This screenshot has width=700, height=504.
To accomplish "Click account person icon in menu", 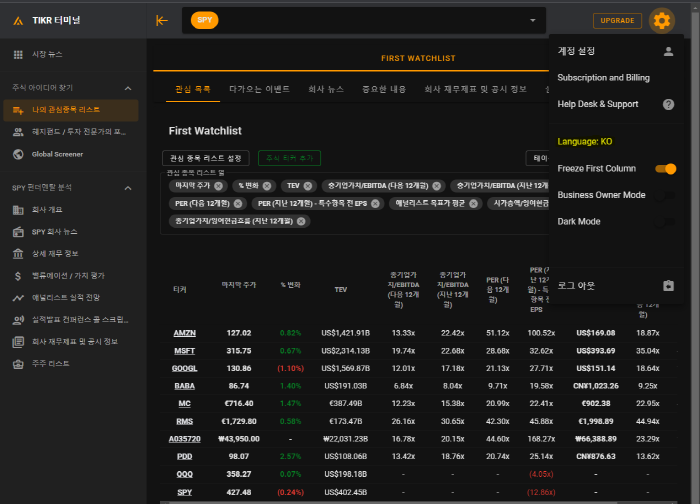I will point(668,52).
